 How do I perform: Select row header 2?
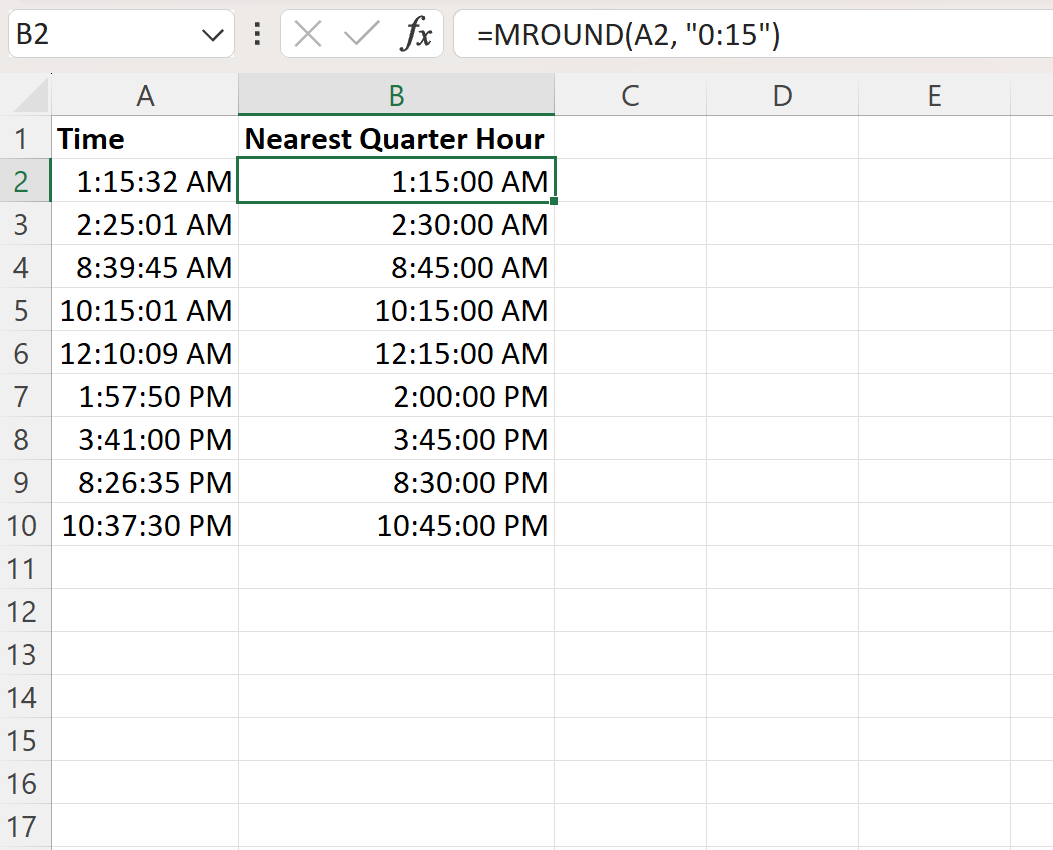click(x=25, y=181)
